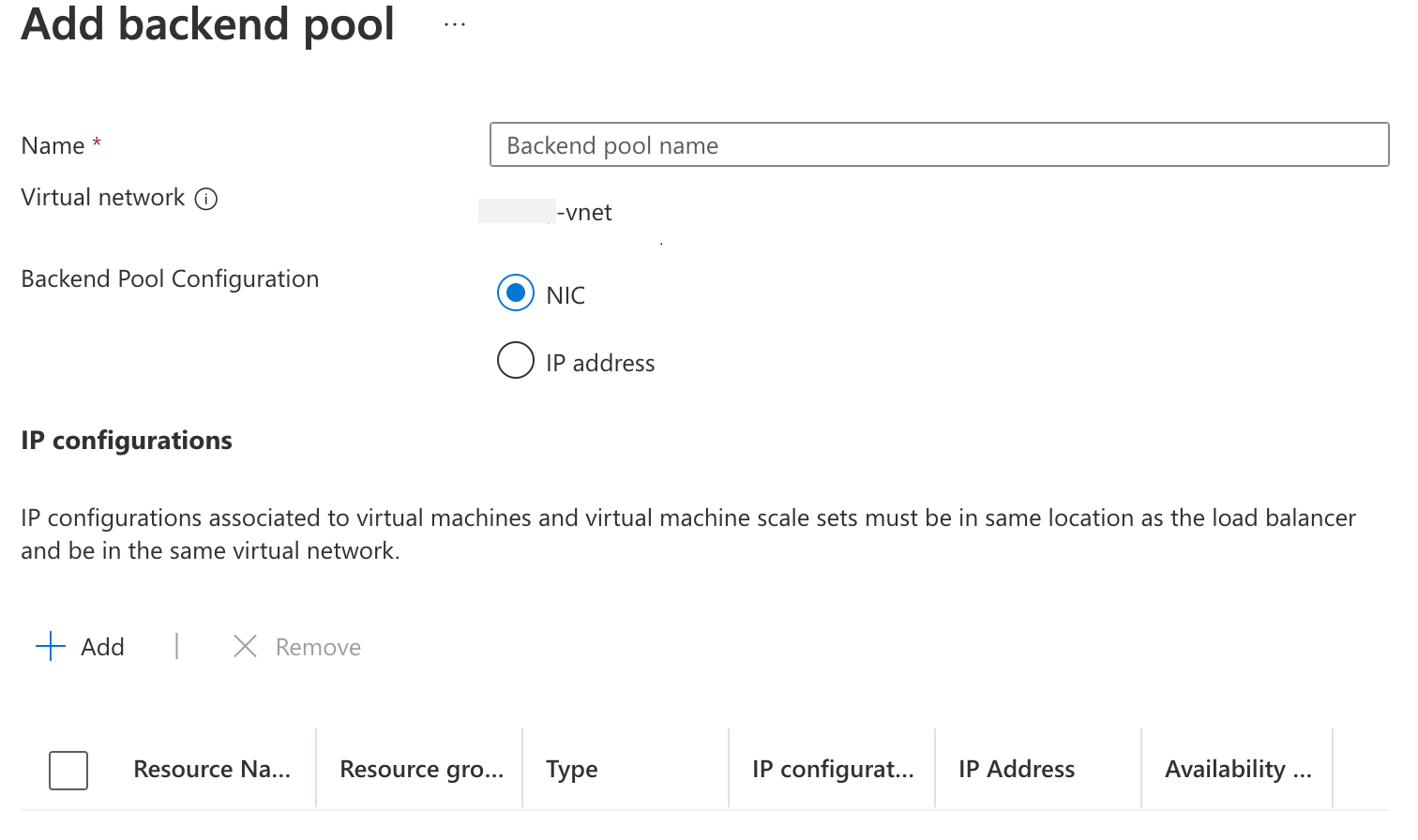
Task: Click the X icon beside Remove
Action: 245,646
